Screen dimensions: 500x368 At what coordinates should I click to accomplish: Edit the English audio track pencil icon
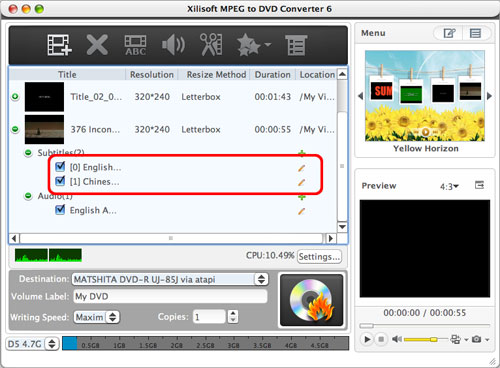(x=301, y=211)
